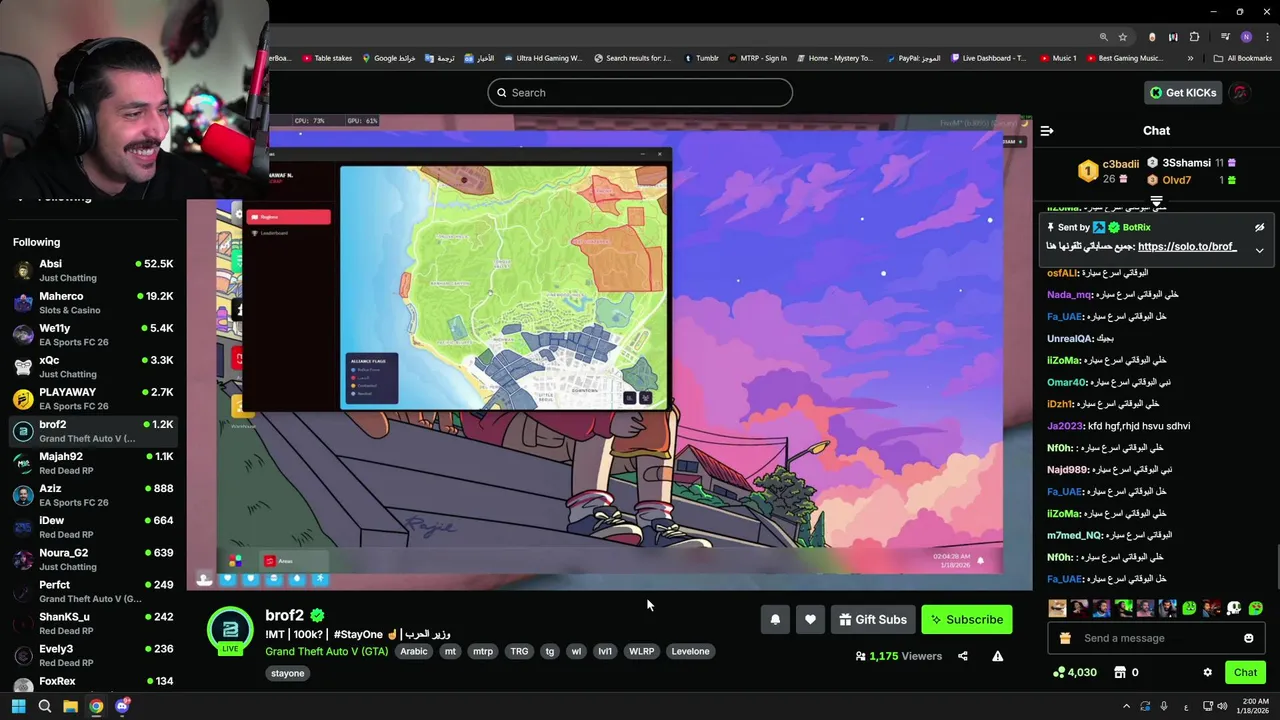The height and width of the screenshot is (720, 1280).
Task: Open Table stakes bookmark
Action: 327,58
